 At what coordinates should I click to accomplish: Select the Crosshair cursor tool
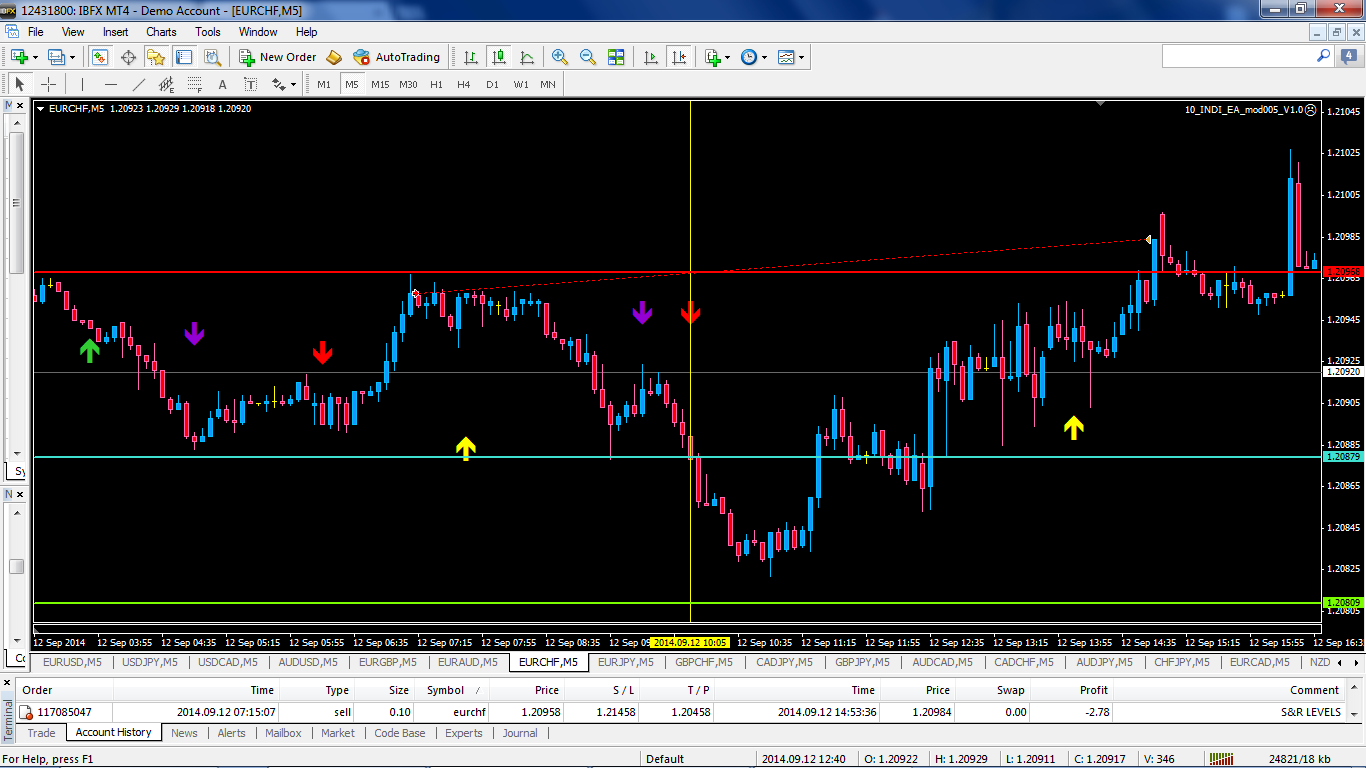[48, 84]
